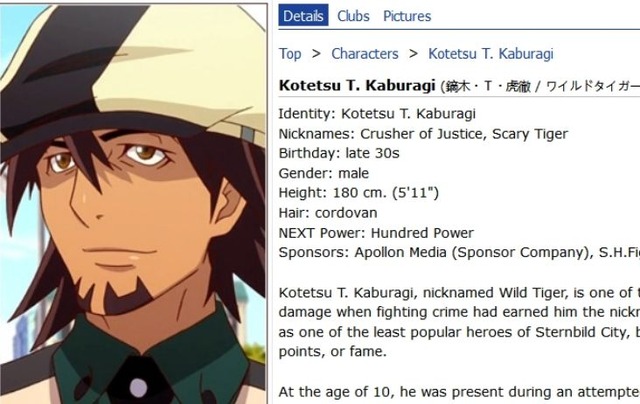Click the Japanese name text beside the heading
This screenshot has width=640, height=404.
click(540, 87)
